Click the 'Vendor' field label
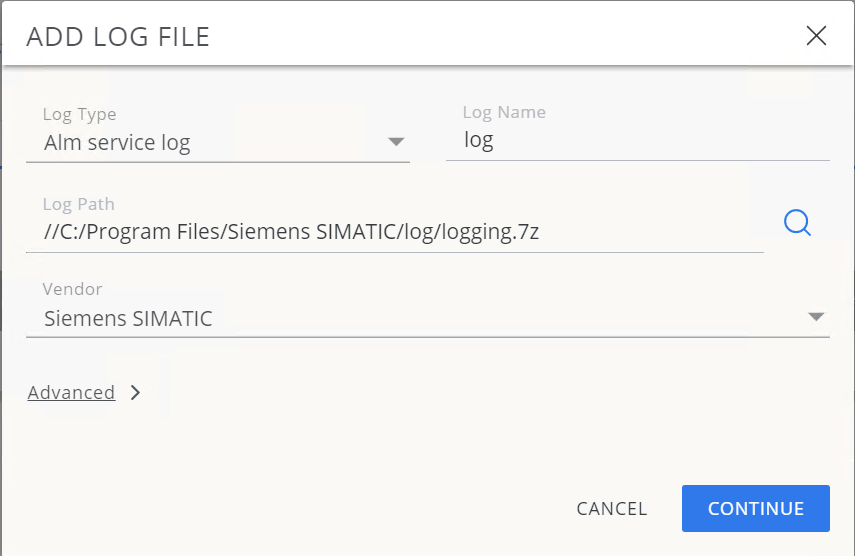This screenshot has width=855, height=556. click(72, 289)
